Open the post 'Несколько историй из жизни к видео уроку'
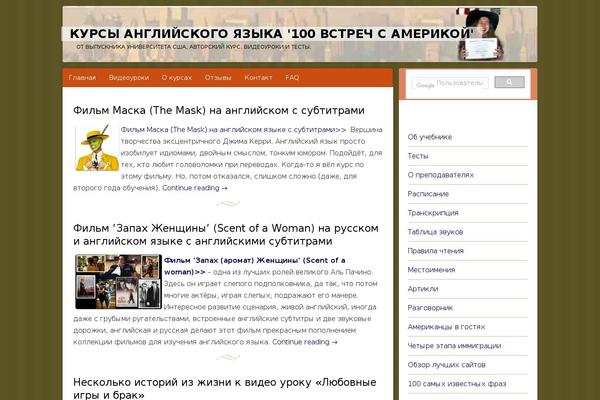The height and width of the screenshot is (400, 600). tap(225, 388)
